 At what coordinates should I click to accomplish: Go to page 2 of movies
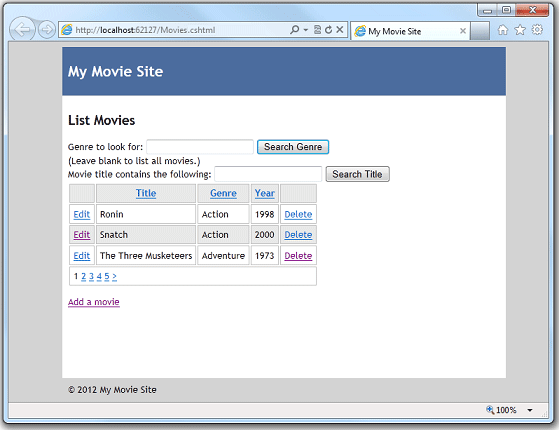(83, 276)
